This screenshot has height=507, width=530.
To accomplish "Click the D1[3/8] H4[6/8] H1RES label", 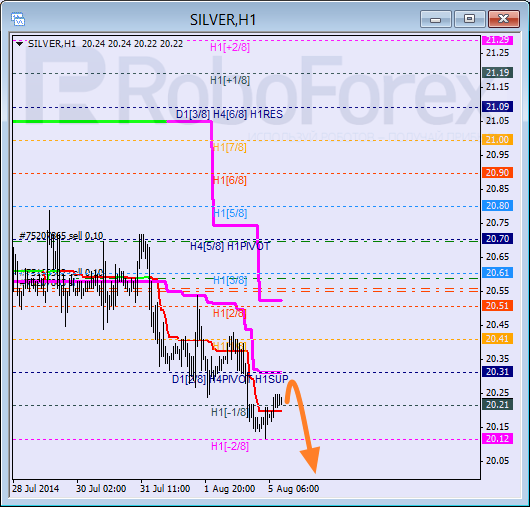I will coord(230,114).
